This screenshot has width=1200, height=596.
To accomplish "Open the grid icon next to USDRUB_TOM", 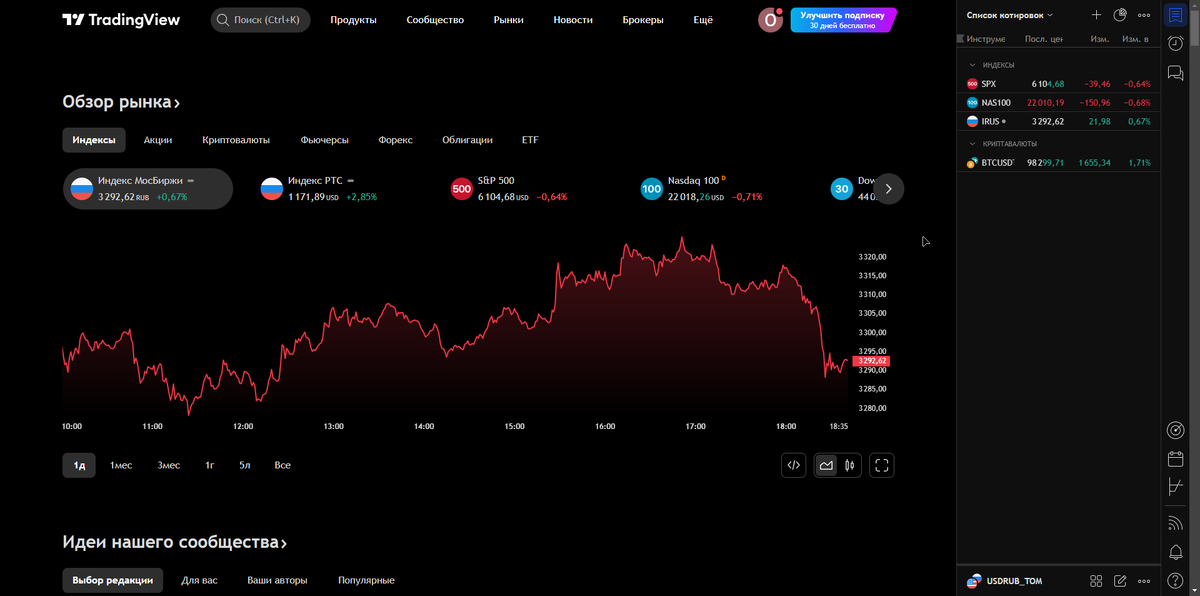I will click(x=1096, y=581).
